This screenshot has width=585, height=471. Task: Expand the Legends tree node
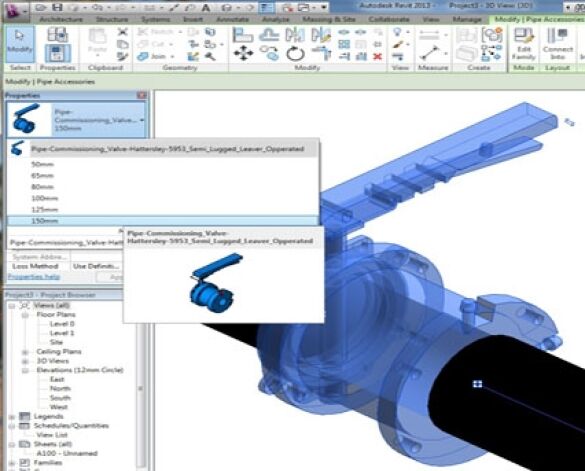click(12, 417)
